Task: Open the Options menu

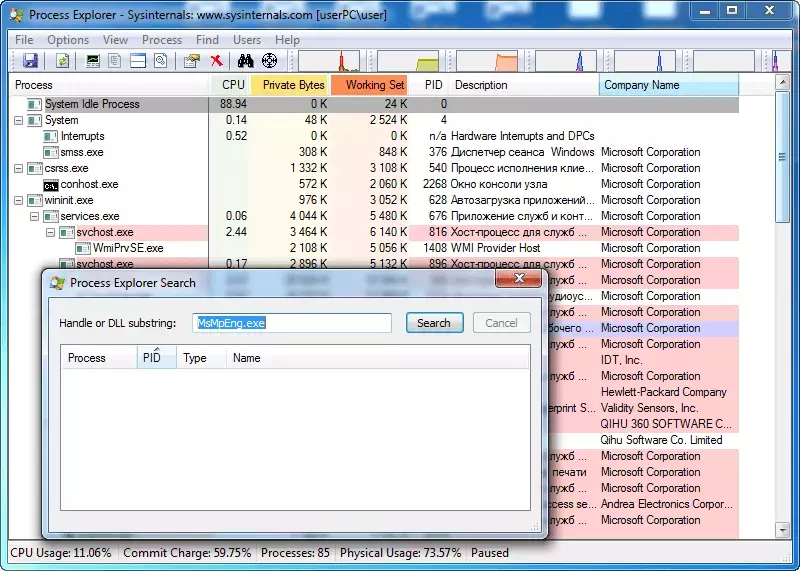Action: coord(68,40)
